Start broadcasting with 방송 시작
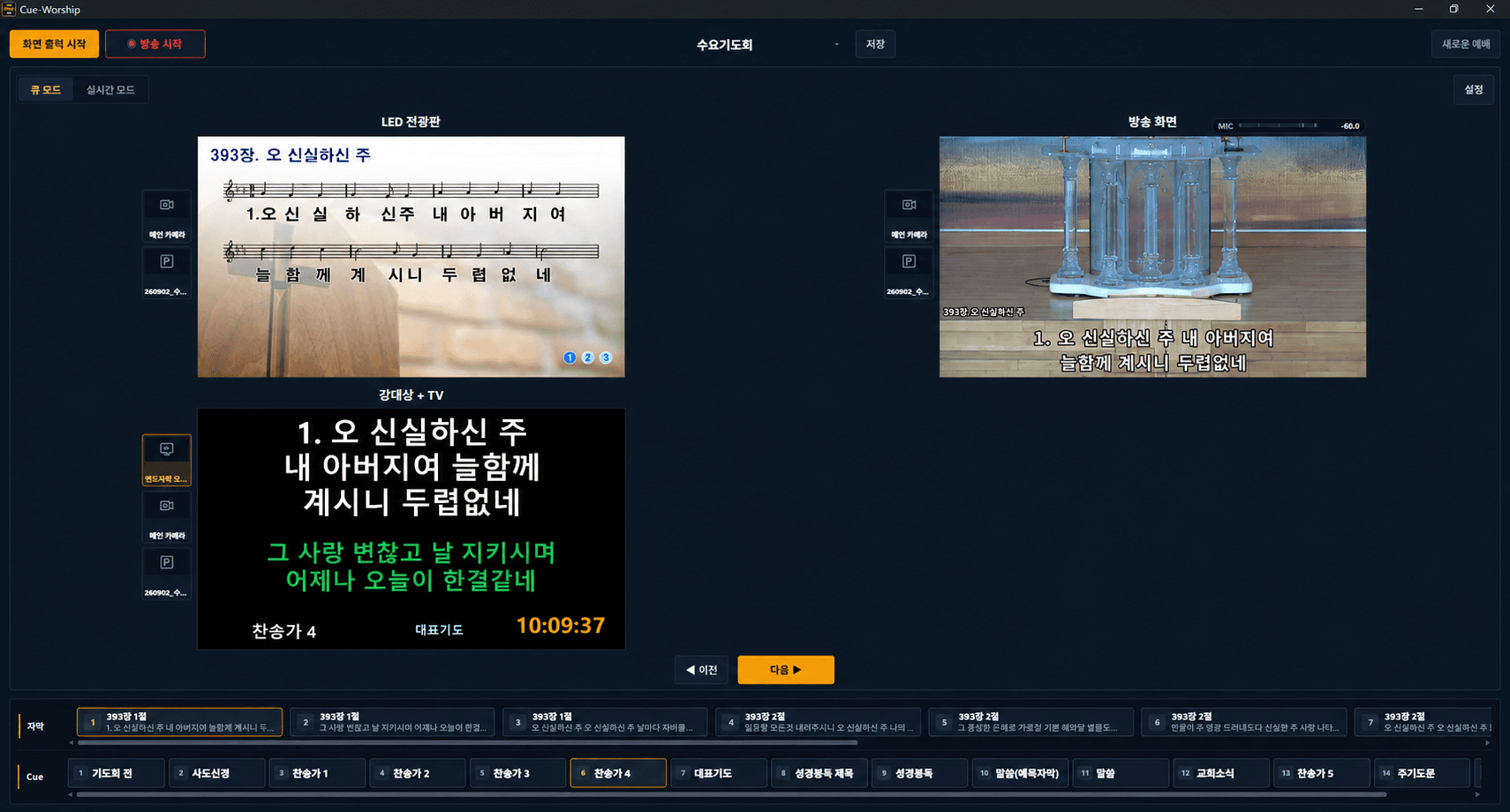The image size is (1510, 812). click(x=155, y=44)
